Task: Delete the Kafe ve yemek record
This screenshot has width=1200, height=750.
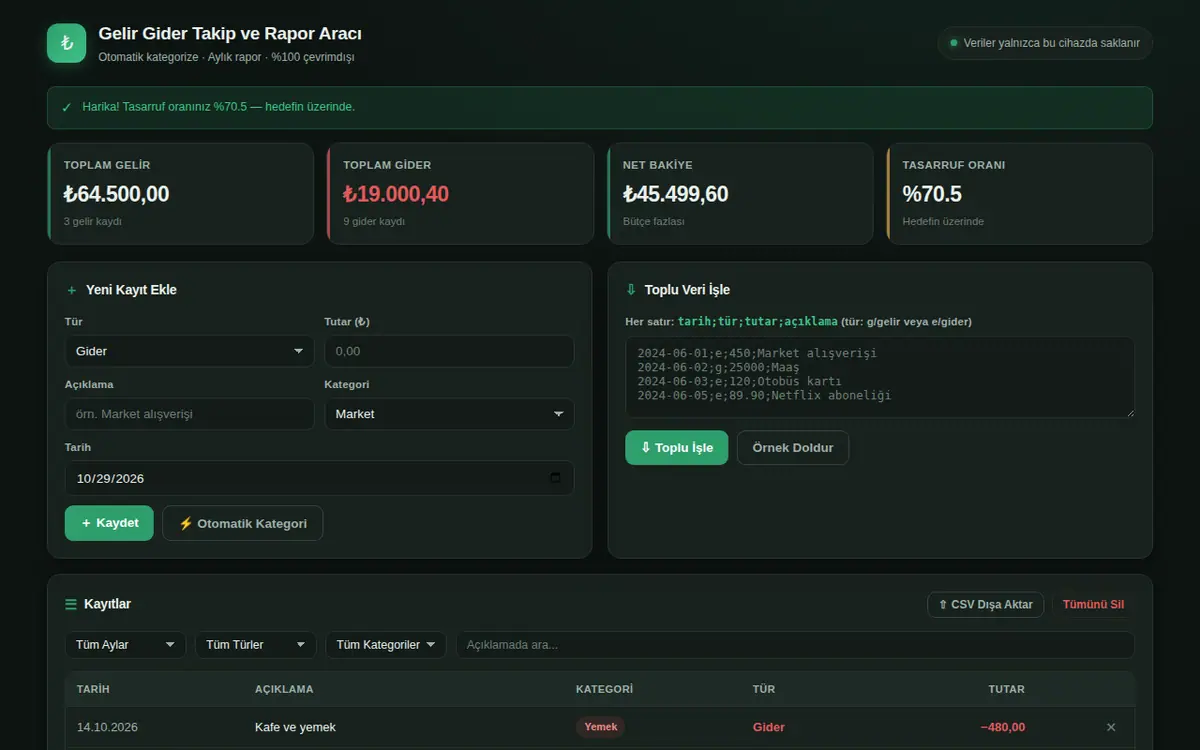Action: coord(1111,727)
